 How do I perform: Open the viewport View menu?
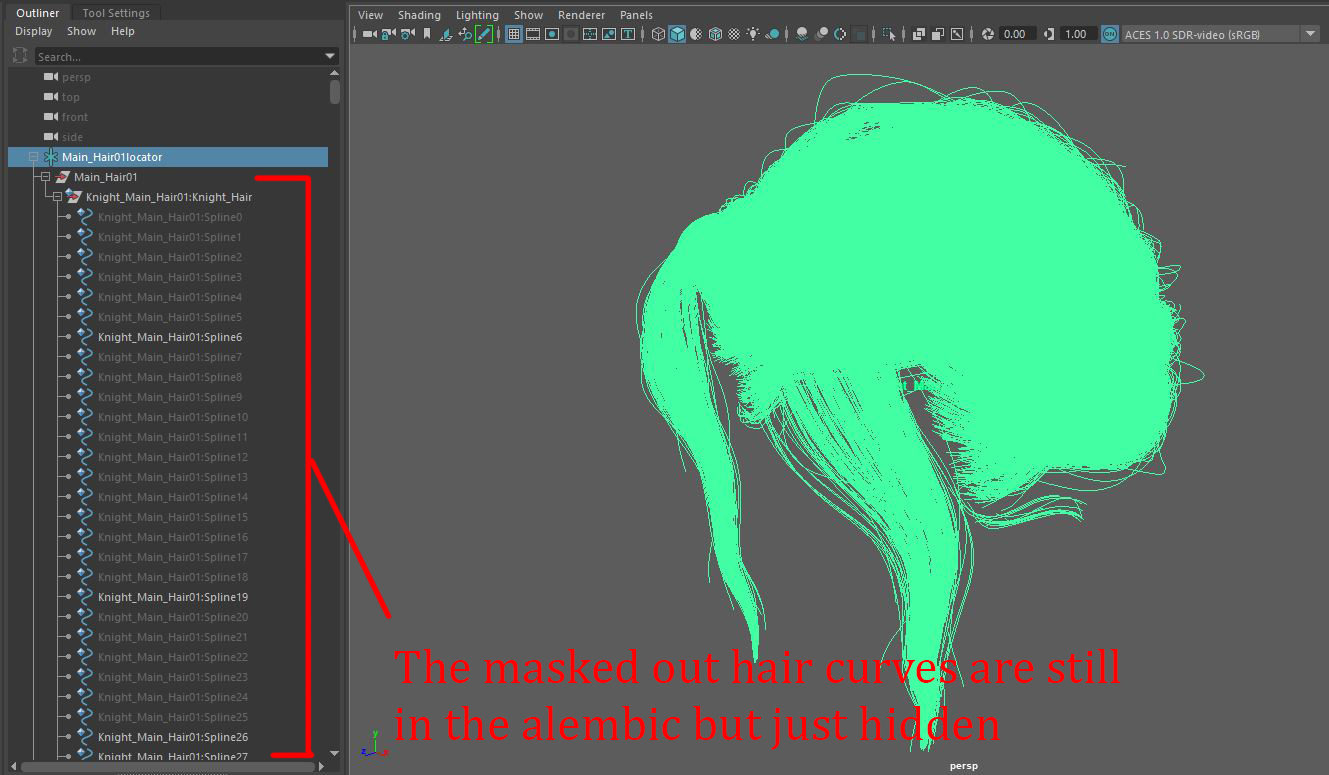(x=371, y=15)
